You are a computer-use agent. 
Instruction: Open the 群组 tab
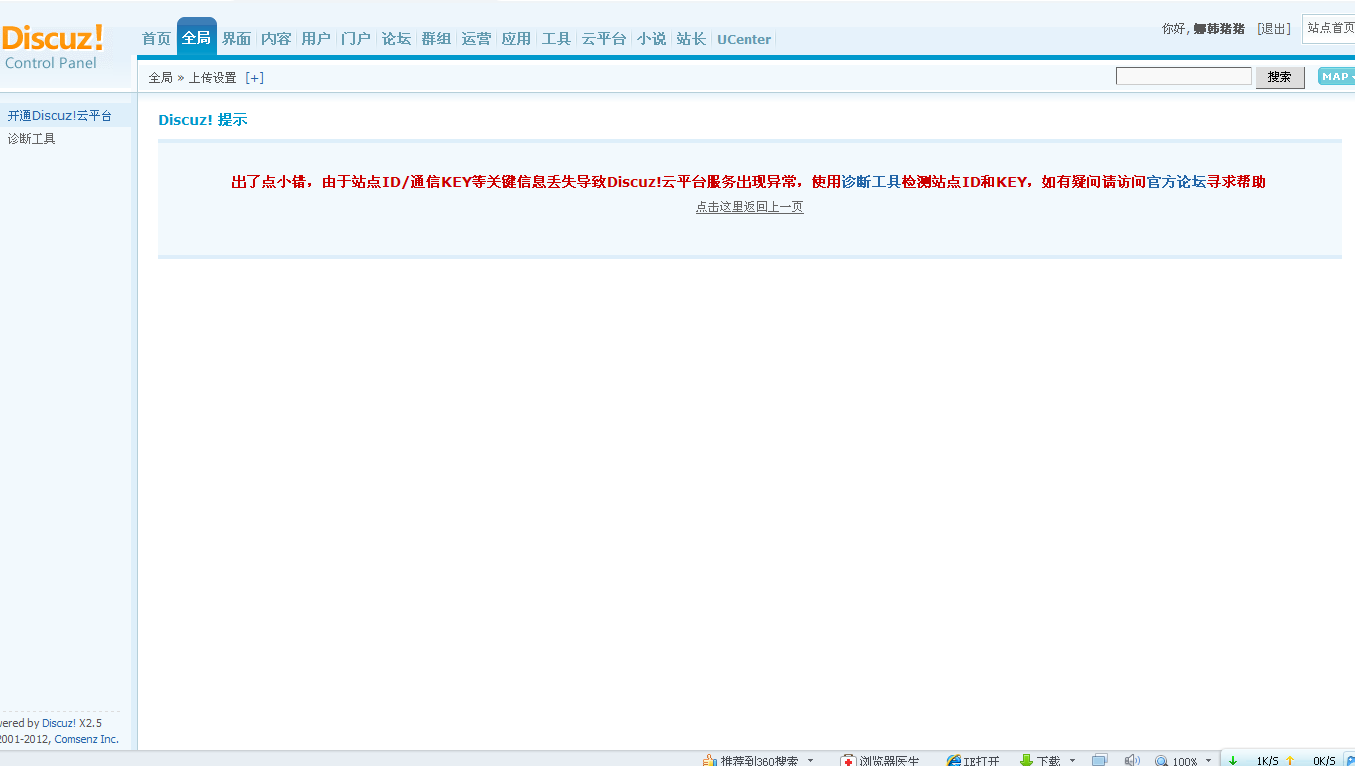click(436, 39)
